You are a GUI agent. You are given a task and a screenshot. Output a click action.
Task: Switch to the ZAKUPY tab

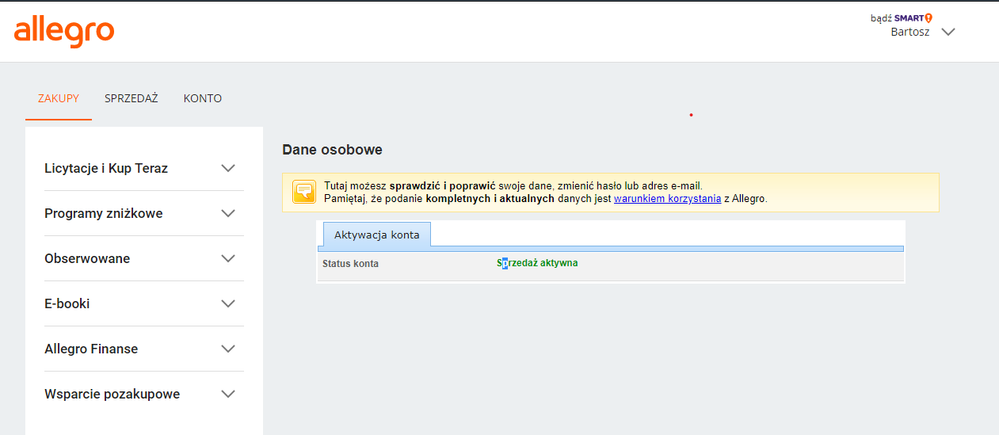click(58, 98)
